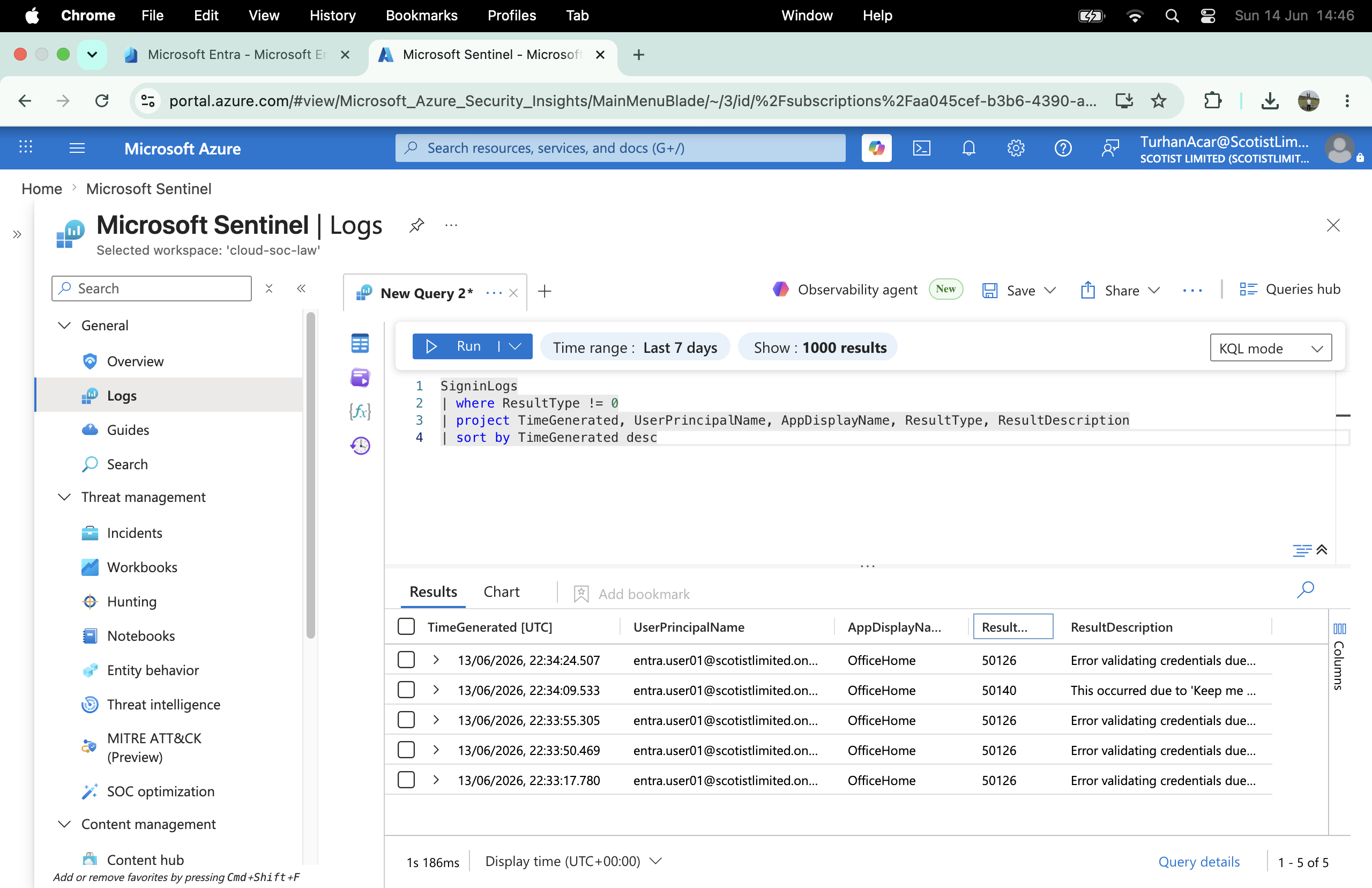Open the Feedback icon in Azure header
1372x888 pixels.
pyautogui.click(x=1110, y=148)
